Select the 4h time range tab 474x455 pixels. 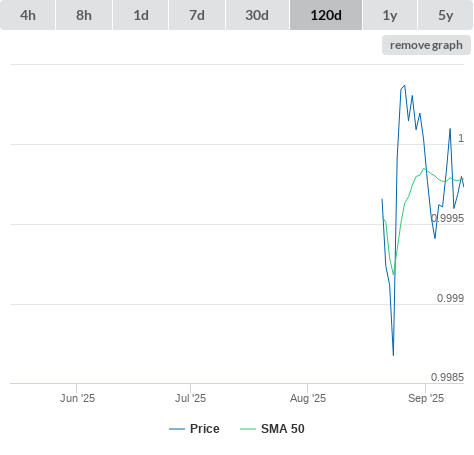[28, 15]
